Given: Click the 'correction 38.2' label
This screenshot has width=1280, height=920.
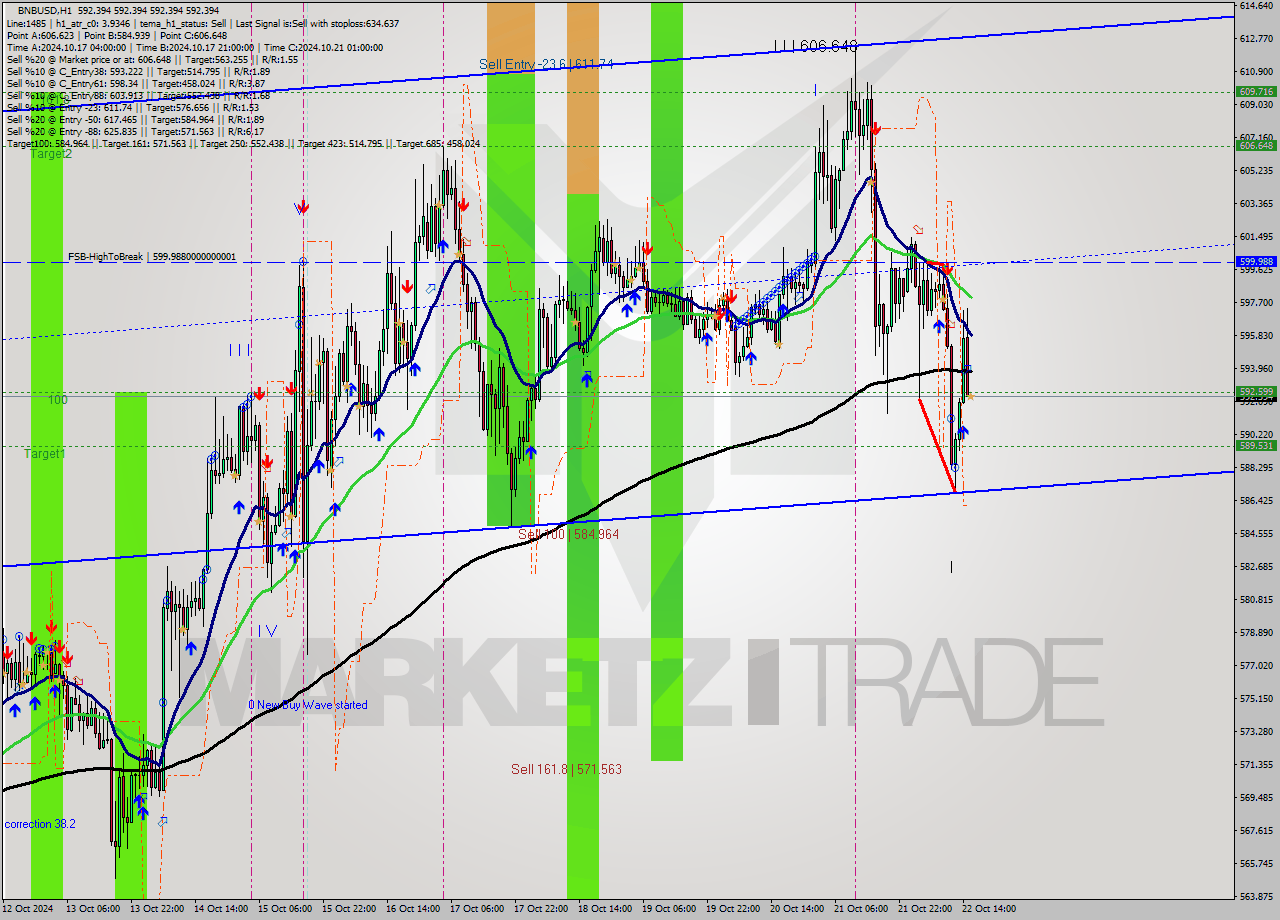Looking at the screenshot, I should [x=40, y=824].
